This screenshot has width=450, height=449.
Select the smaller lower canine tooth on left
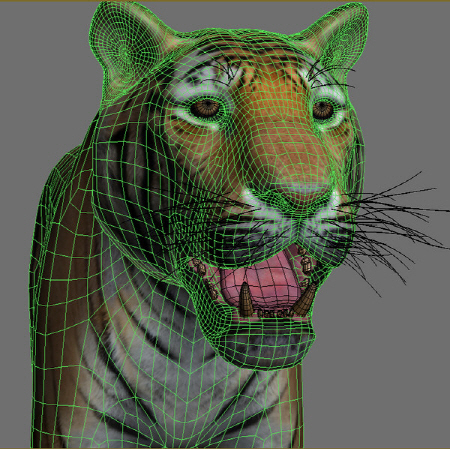point(246,300)
